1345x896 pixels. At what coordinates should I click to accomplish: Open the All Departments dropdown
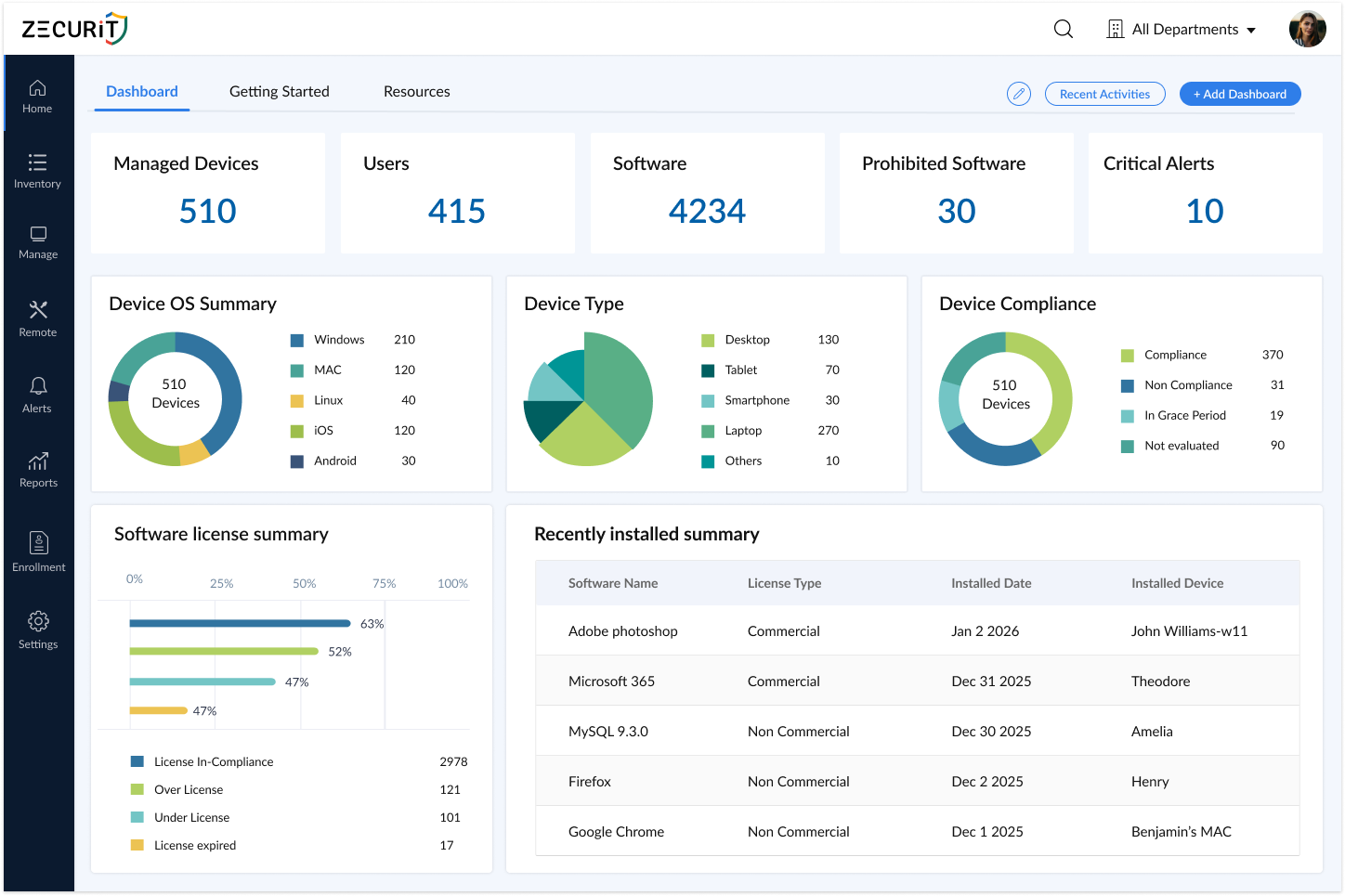tap(1181, 29)
